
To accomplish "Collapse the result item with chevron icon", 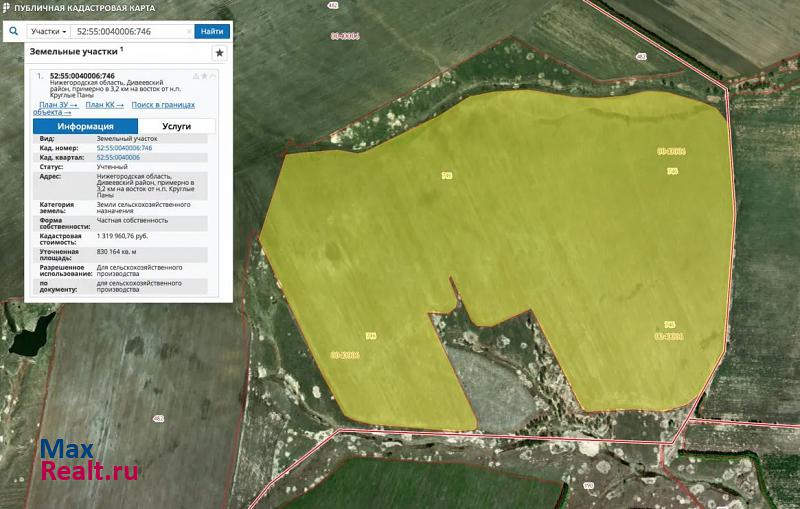I will (x=213, y=76).
